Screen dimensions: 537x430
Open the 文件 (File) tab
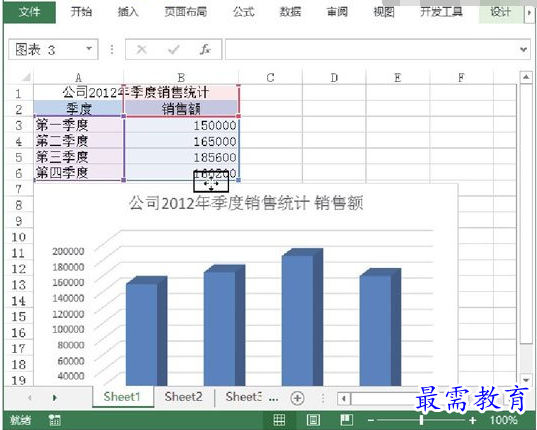[x=29, y=12]
